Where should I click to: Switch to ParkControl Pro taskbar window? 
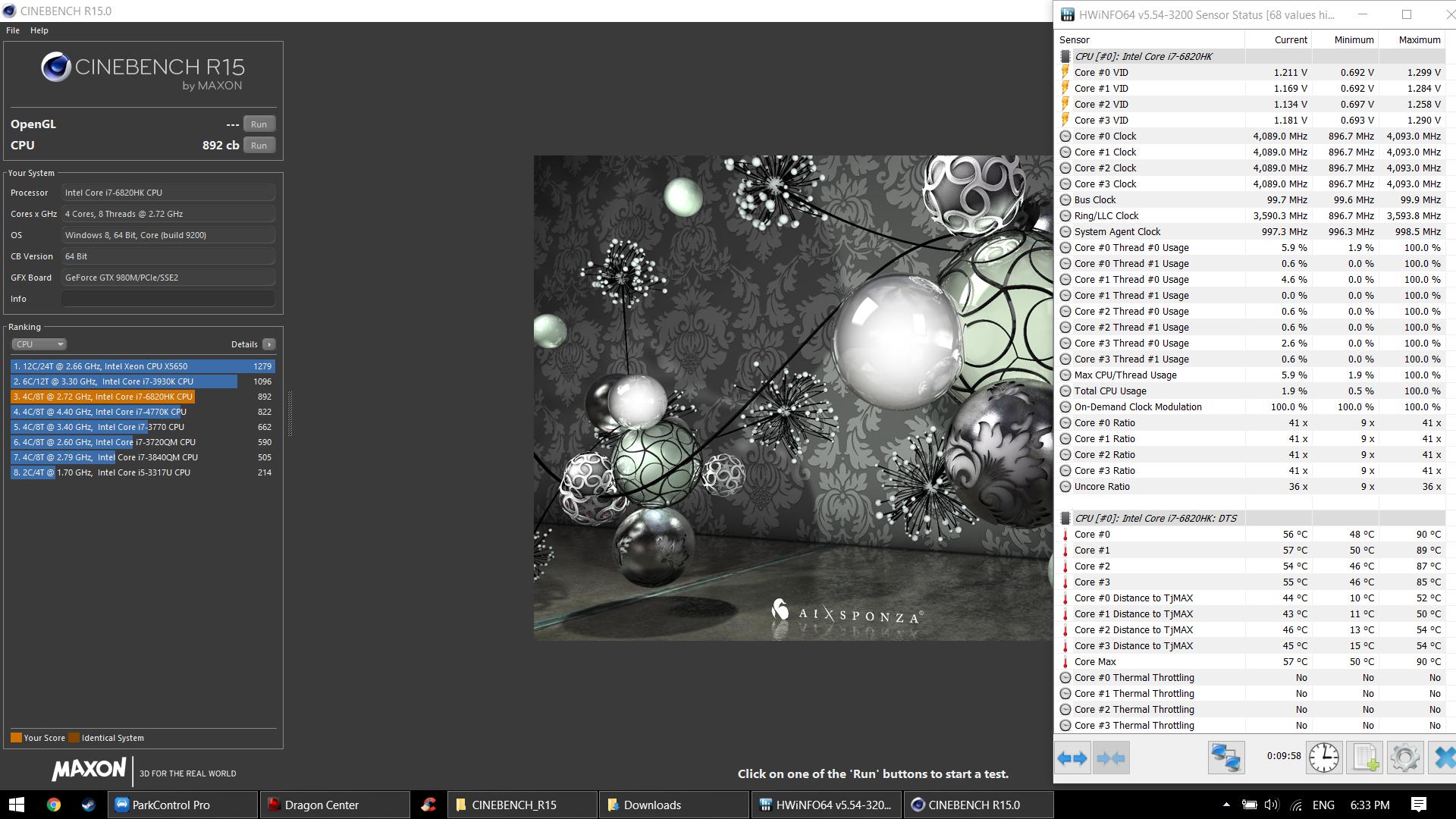click(x=183, y=805)
